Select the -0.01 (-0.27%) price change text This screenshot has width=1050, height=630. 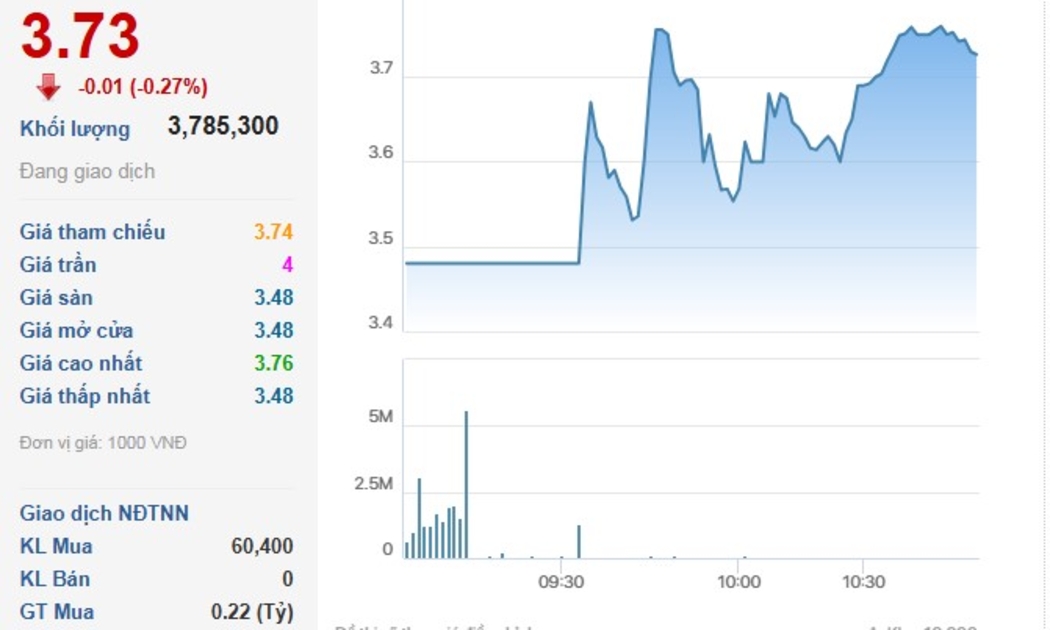click(143, 87)
